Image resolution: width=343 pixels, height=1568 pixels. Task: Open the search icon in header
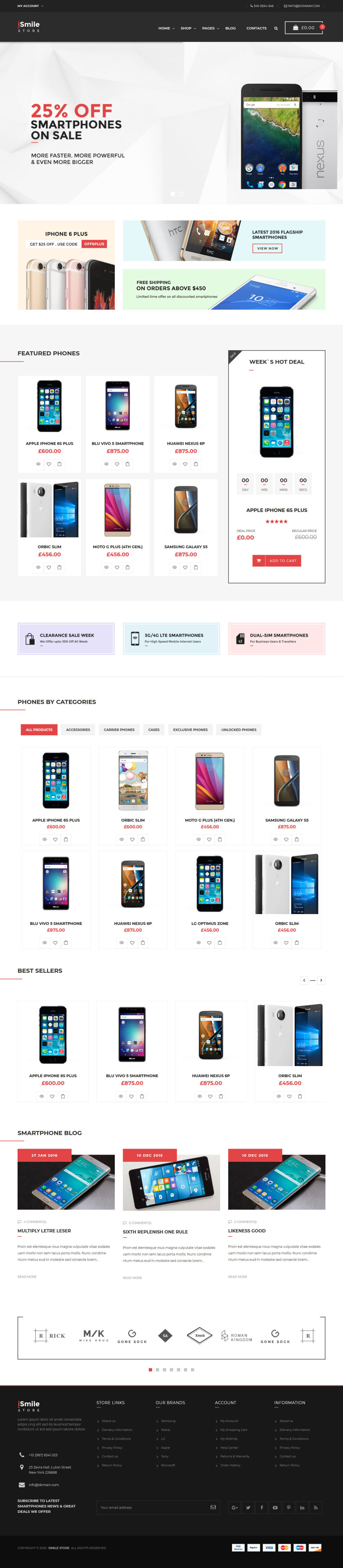[276, 28]
